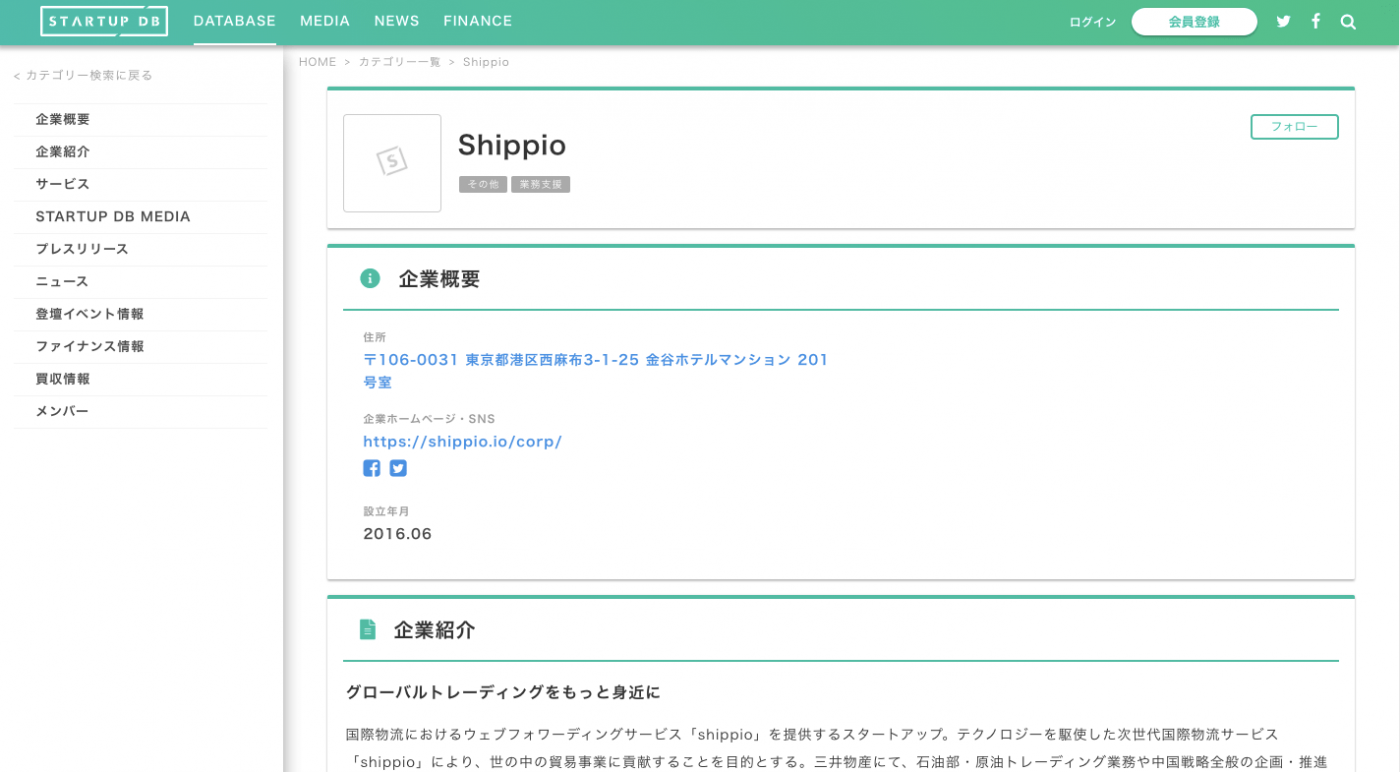Click the 設立年月 label
Screen dimensions: 1400x772
(386, 511)
